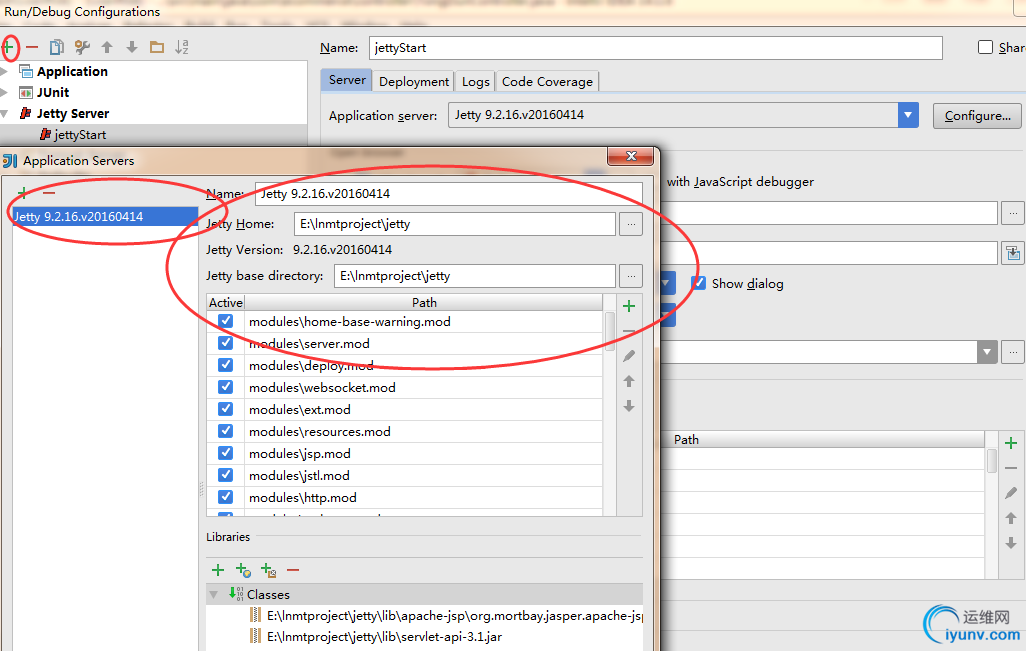Collapse Classes library group
The width and height of the screenshot is (1026, 651).
point(213,595)
